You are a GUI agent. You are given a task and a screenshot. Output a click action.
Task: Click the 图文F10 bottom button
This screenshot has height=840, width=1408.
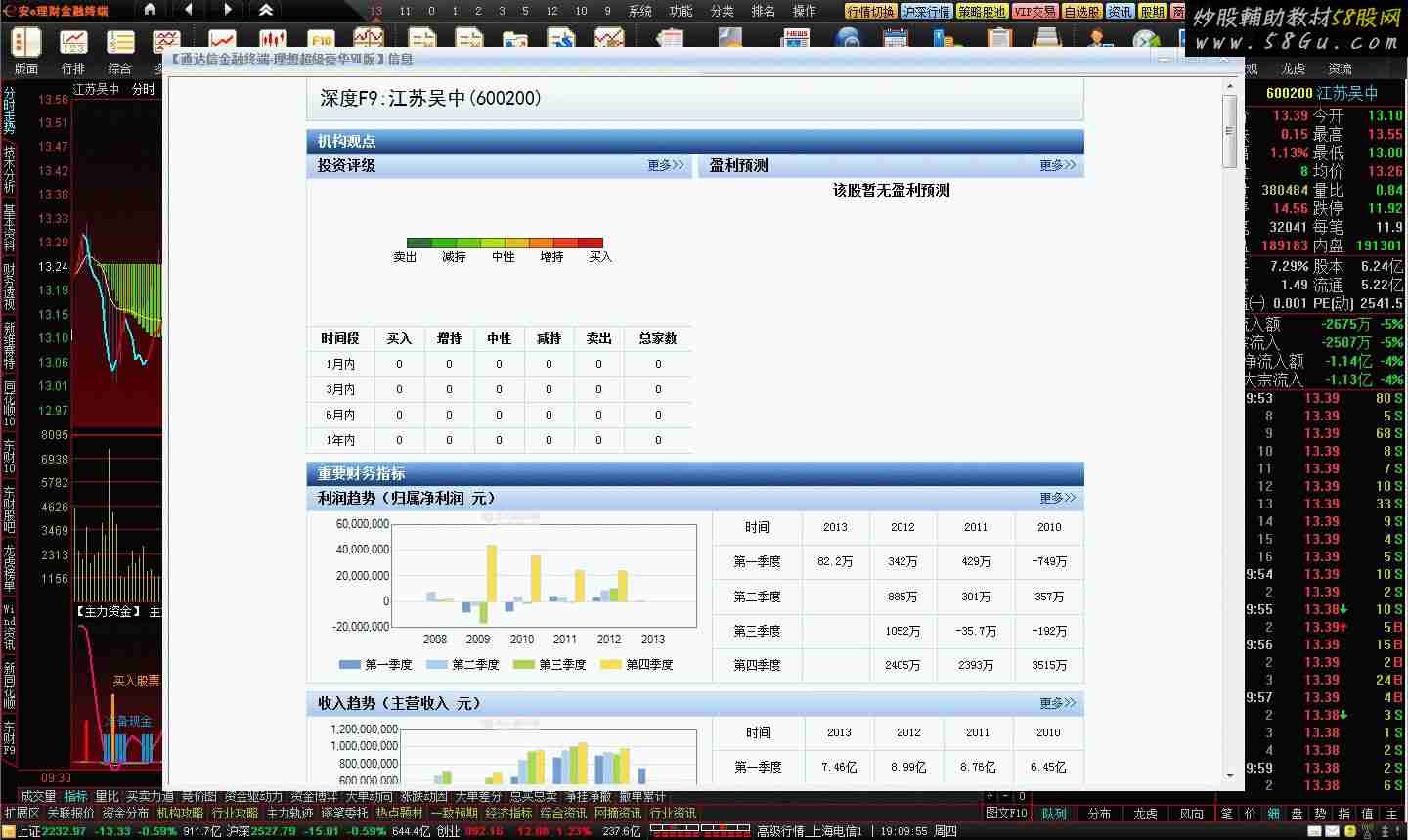[x=1006, y=814]
